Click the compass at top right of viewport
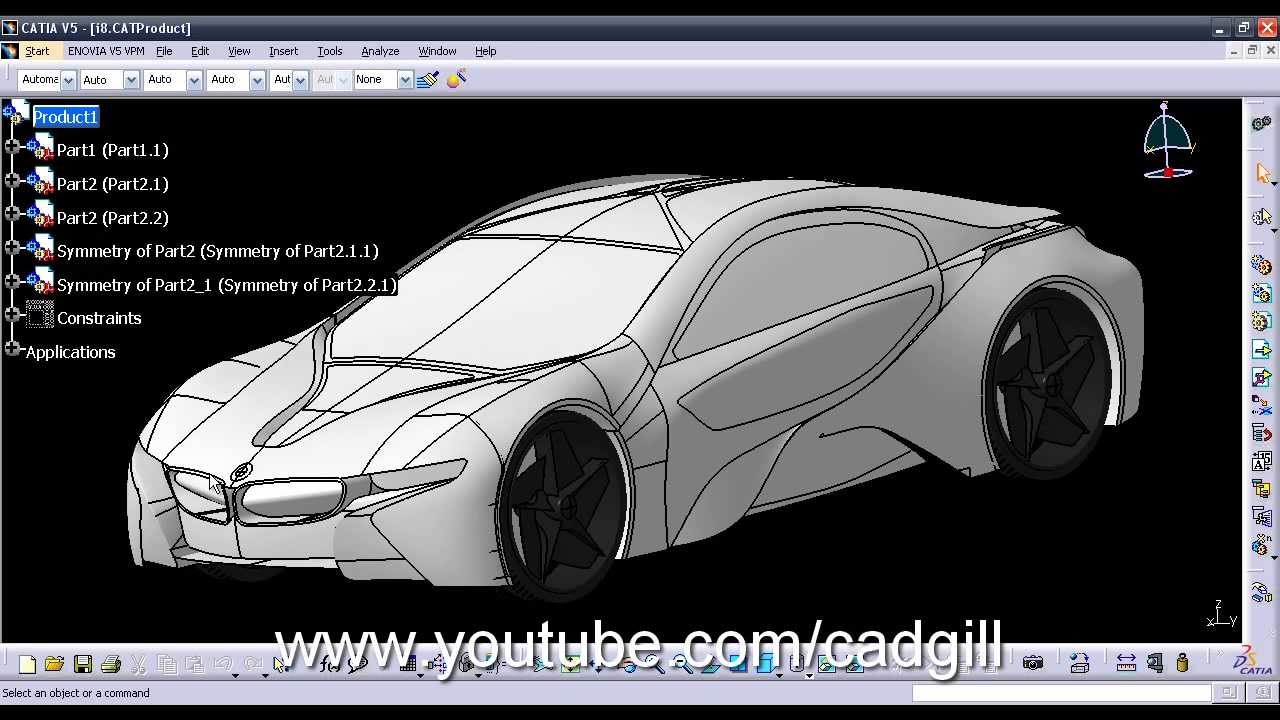 (1168, 140)
